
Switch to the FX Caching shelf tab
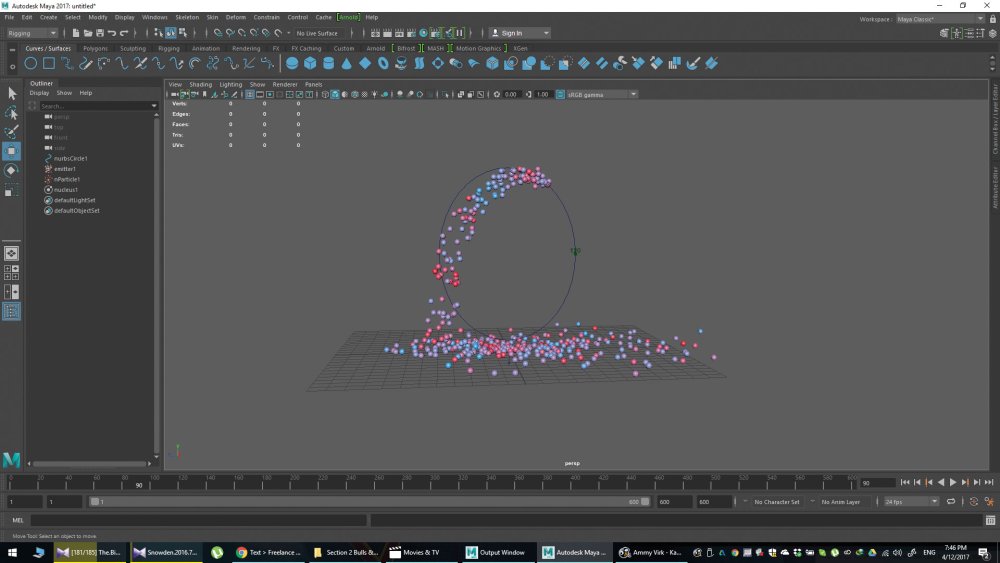coord(306,48)
